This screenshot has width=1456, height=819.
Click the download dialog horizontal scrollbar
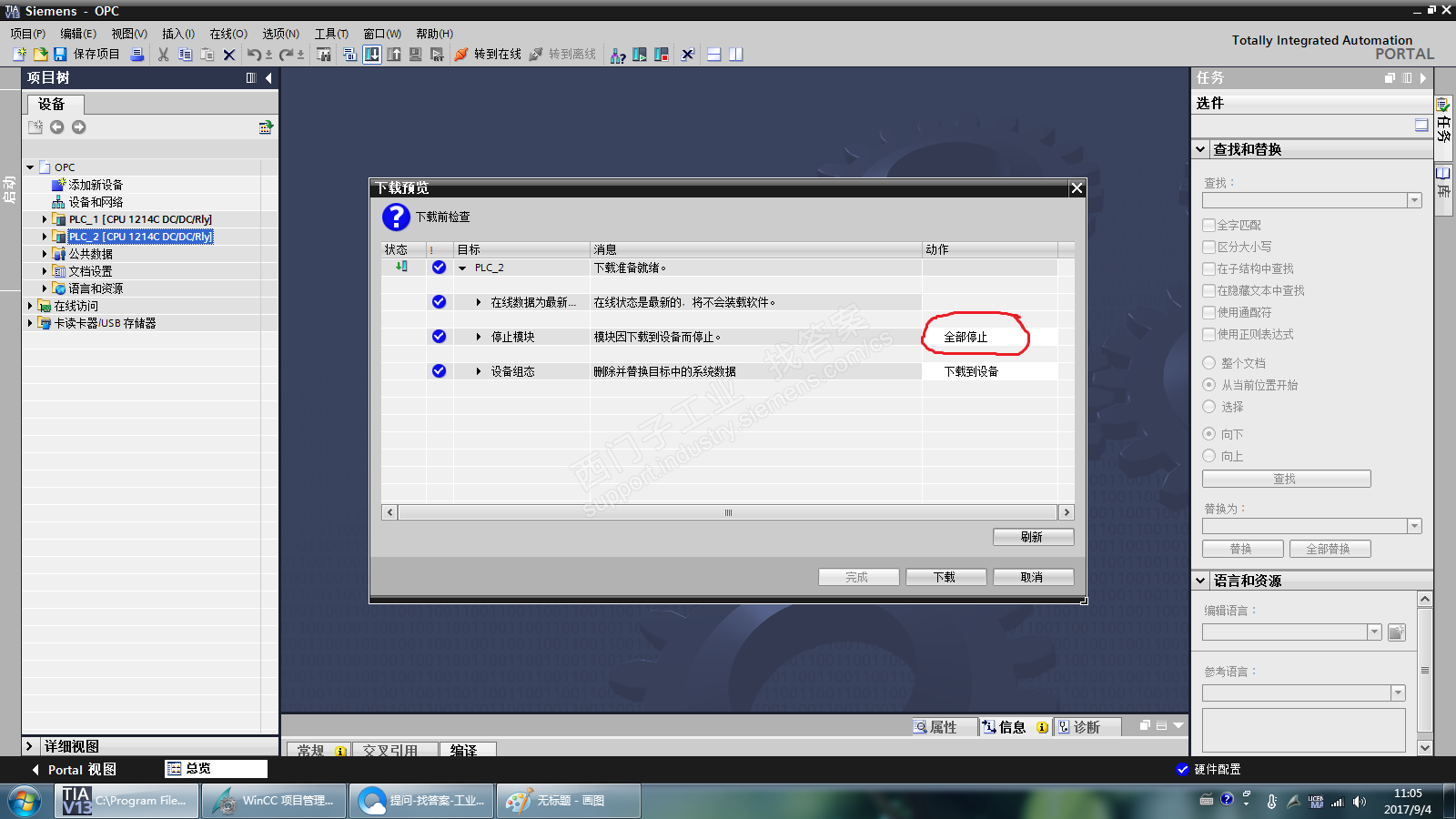click(x=728, y=512)
